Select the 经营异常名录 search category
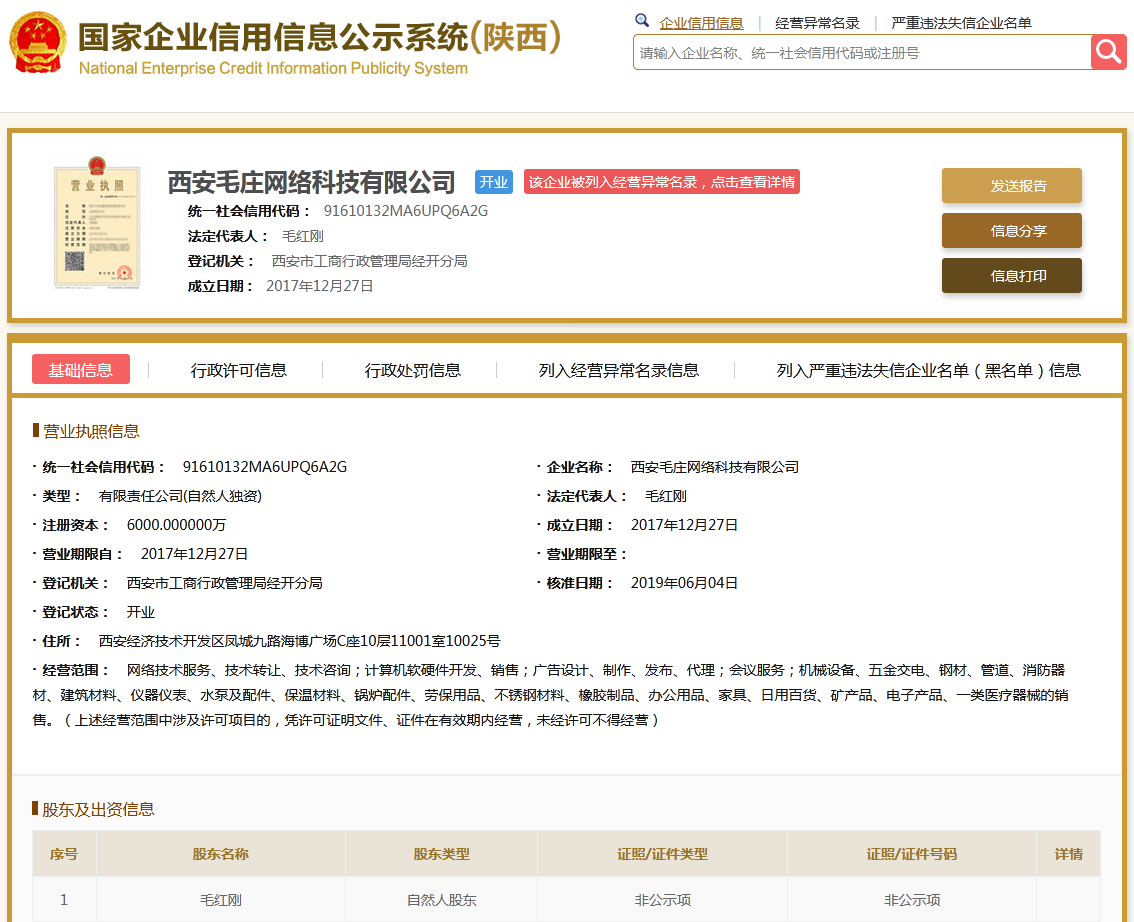The height and width of the screenshot is (922, 1134). [817, 23]
